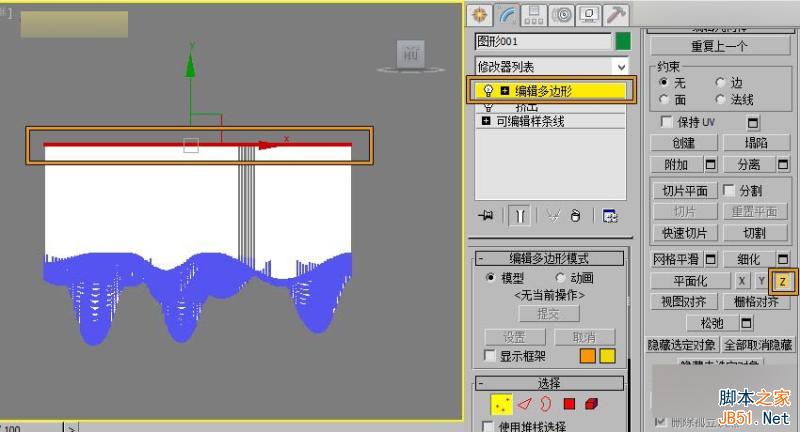Viewport: 800px width, 432px height.
Task: Expand the 可编辑样条线 stack entry
Action: [486, 121]
